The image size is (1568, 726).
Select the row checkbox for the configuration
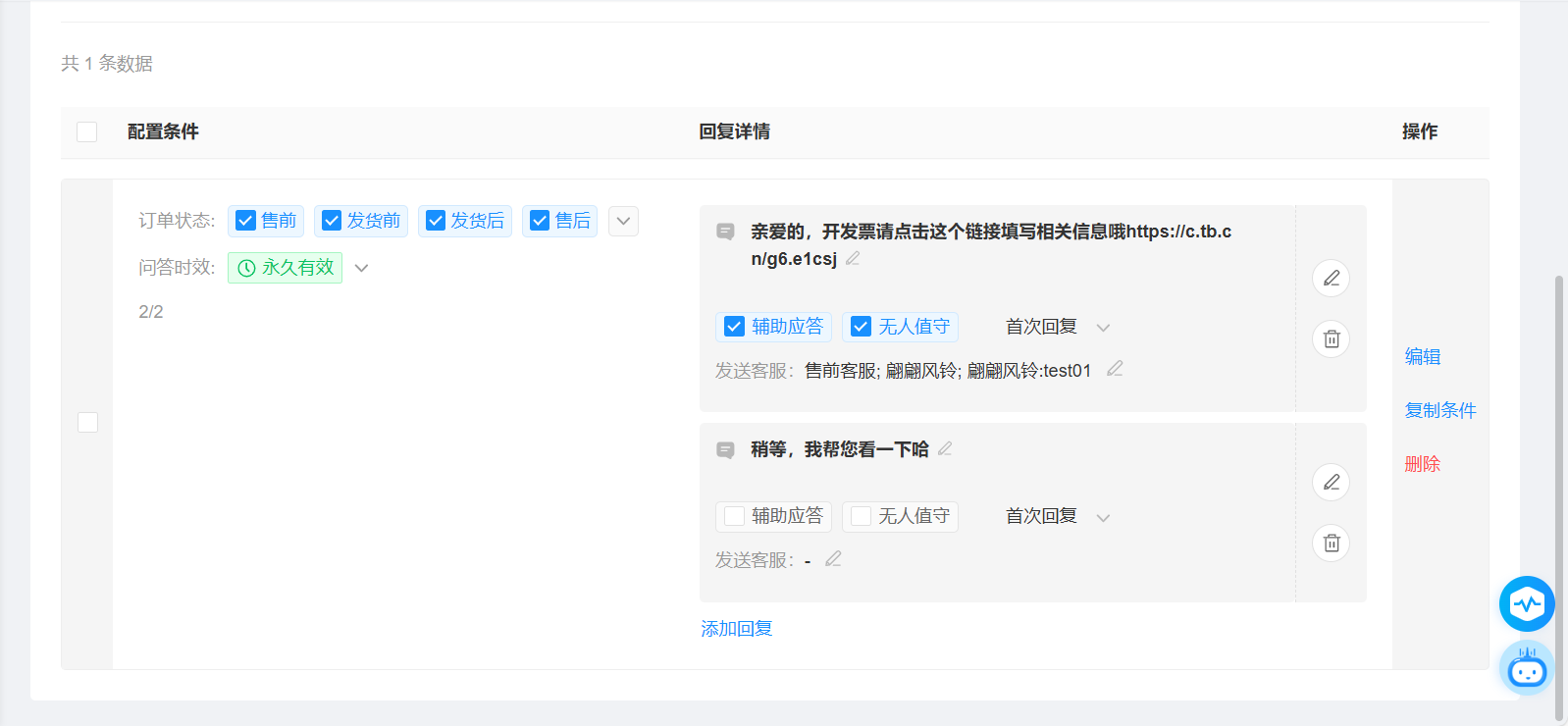point(87,422)
